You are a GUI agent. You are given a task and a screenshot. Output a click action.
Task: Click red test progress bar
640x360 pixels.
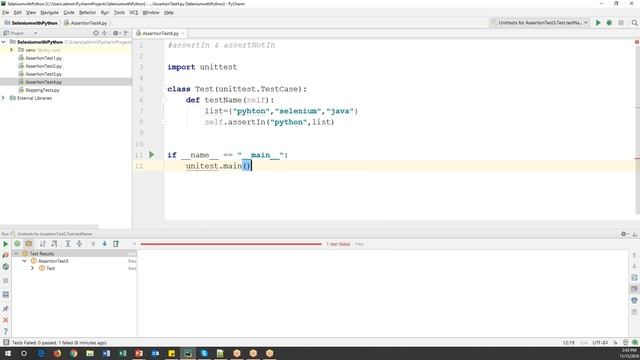tap(231, 244)
